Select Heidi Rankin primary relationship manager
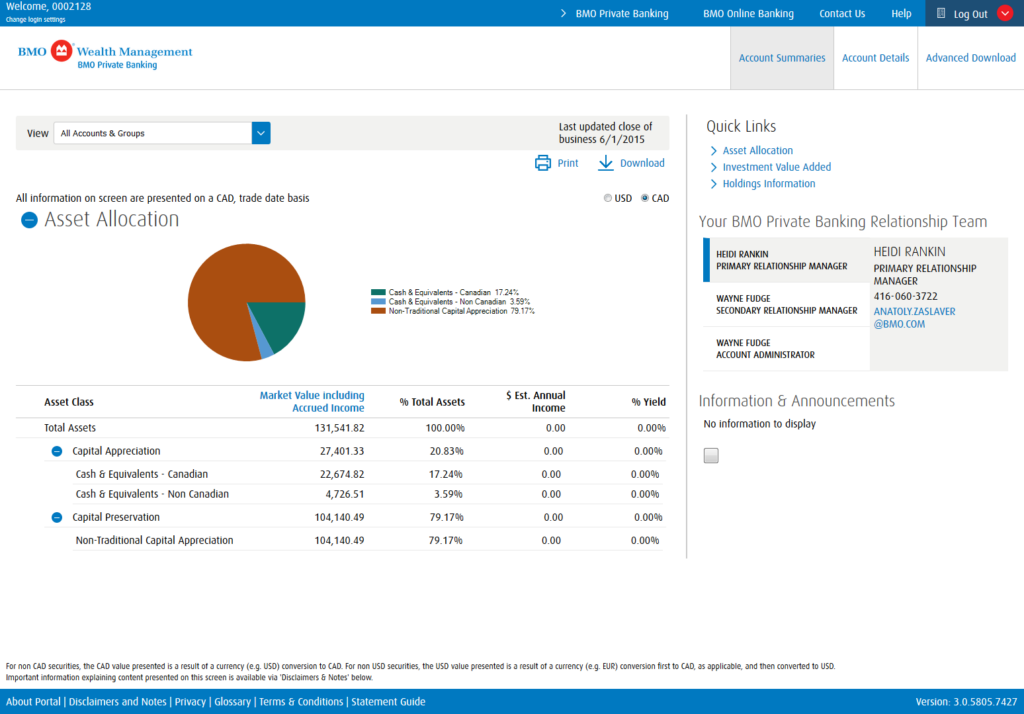1024x714 pixels. coord(786,260)
